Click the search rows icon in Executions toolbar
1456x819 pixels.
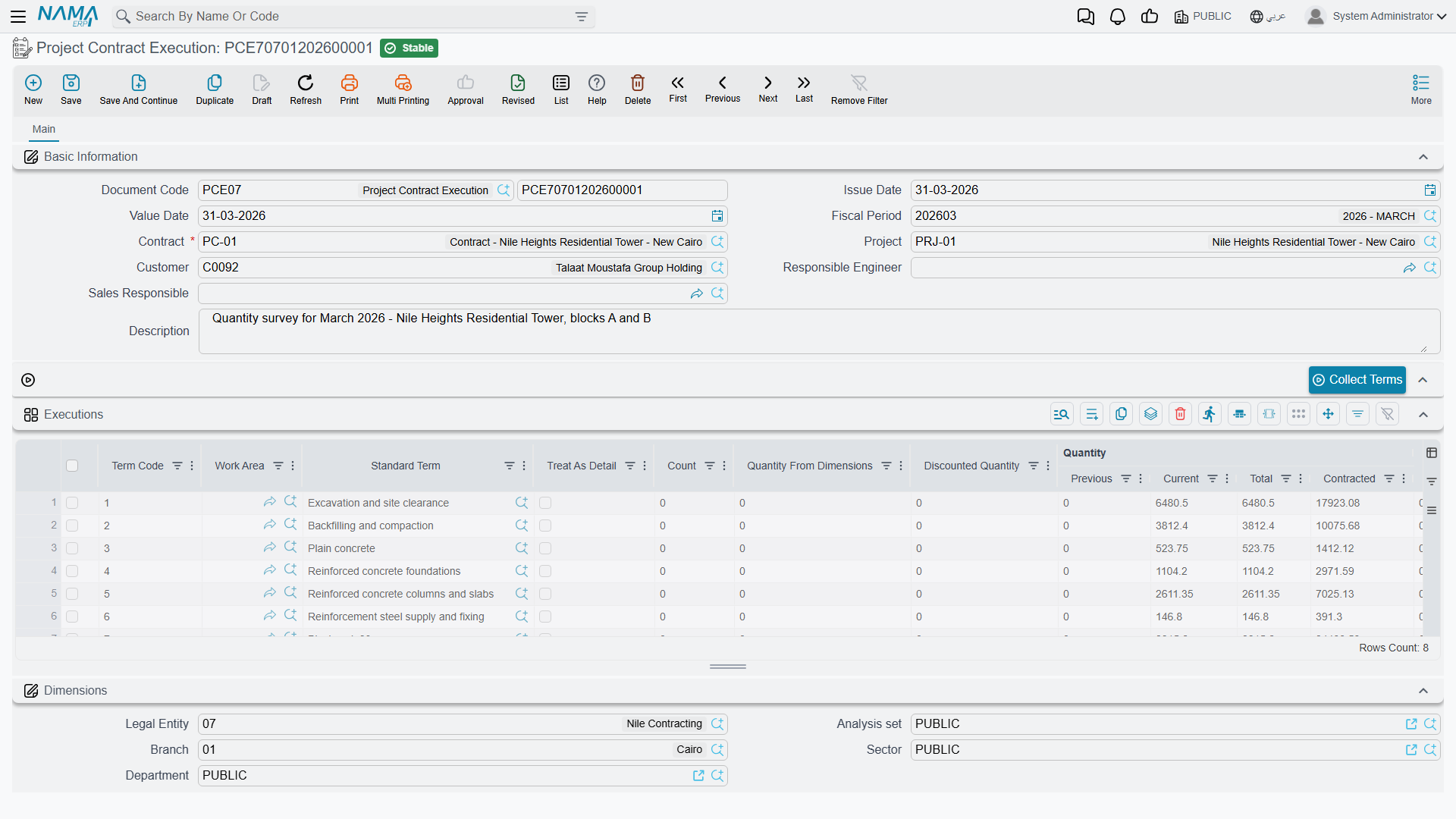point(1062,414)
